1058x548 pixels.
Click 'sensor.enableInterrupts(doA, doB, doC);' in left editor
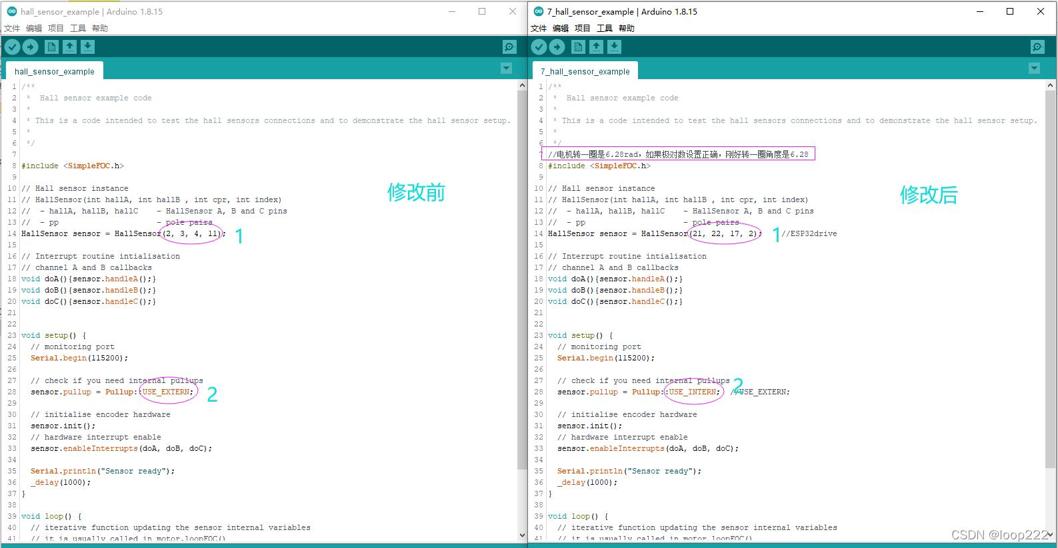click(121, 448)
